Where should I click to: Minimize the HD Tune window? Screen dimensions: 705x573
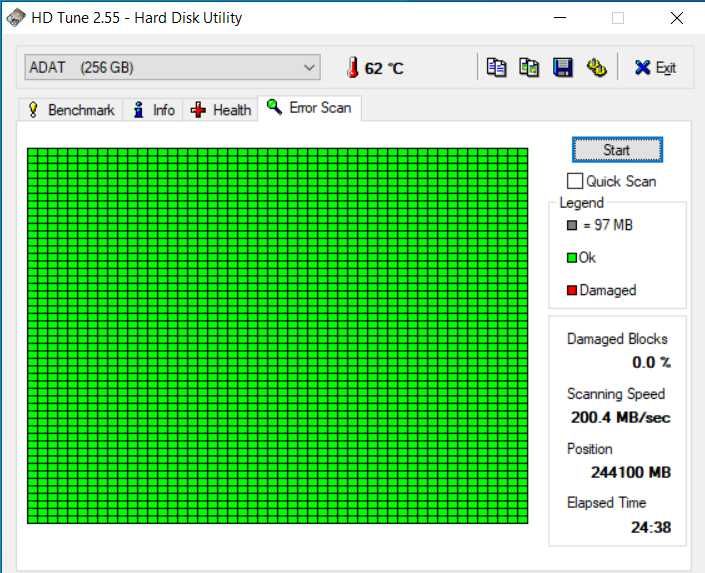point(560,18)
